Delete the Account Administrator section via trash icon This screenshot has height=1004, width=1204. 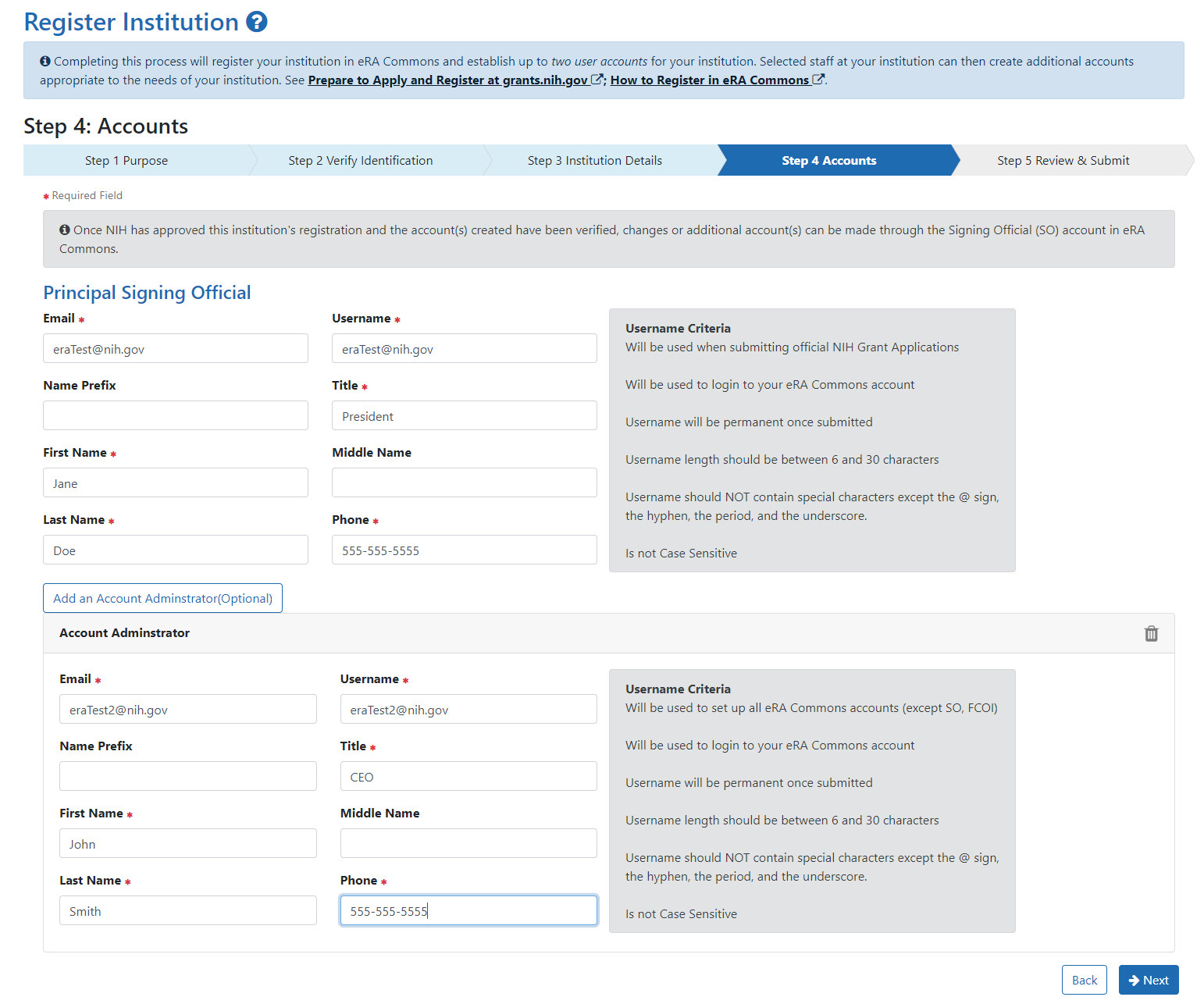click(x=1151, y=633)
